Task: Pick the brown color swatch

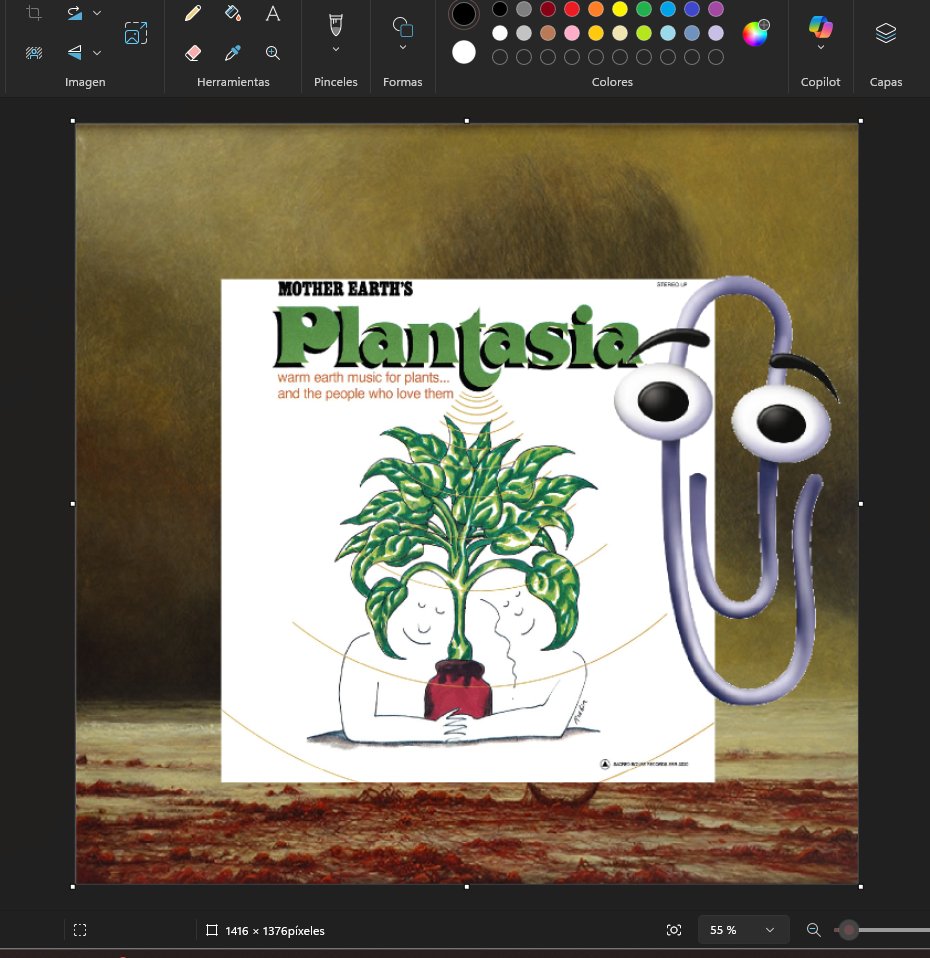Action: 548,33
